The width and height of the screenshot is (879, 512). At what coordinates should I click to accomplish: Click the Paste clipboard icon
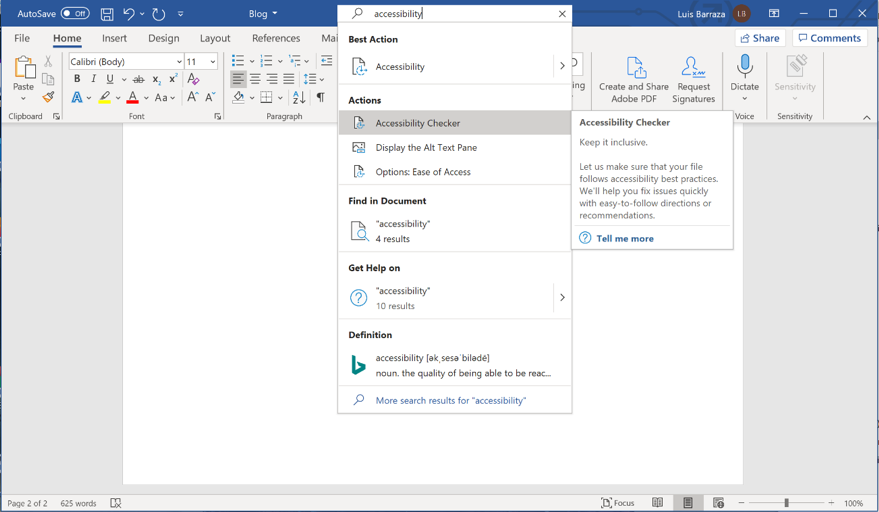(24, 67)
